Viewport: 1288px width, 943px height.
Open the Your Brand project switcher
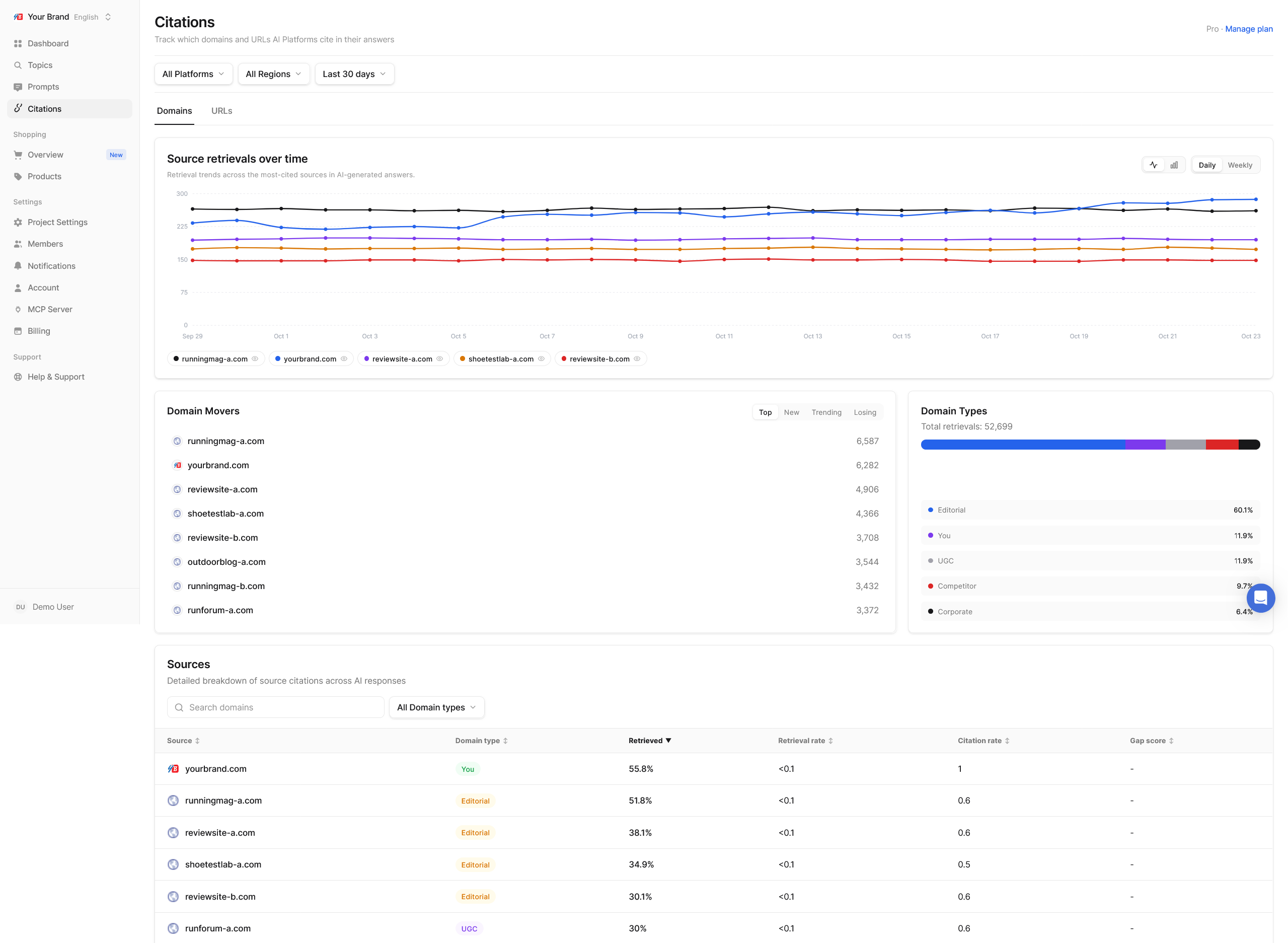tap(63, 17)
